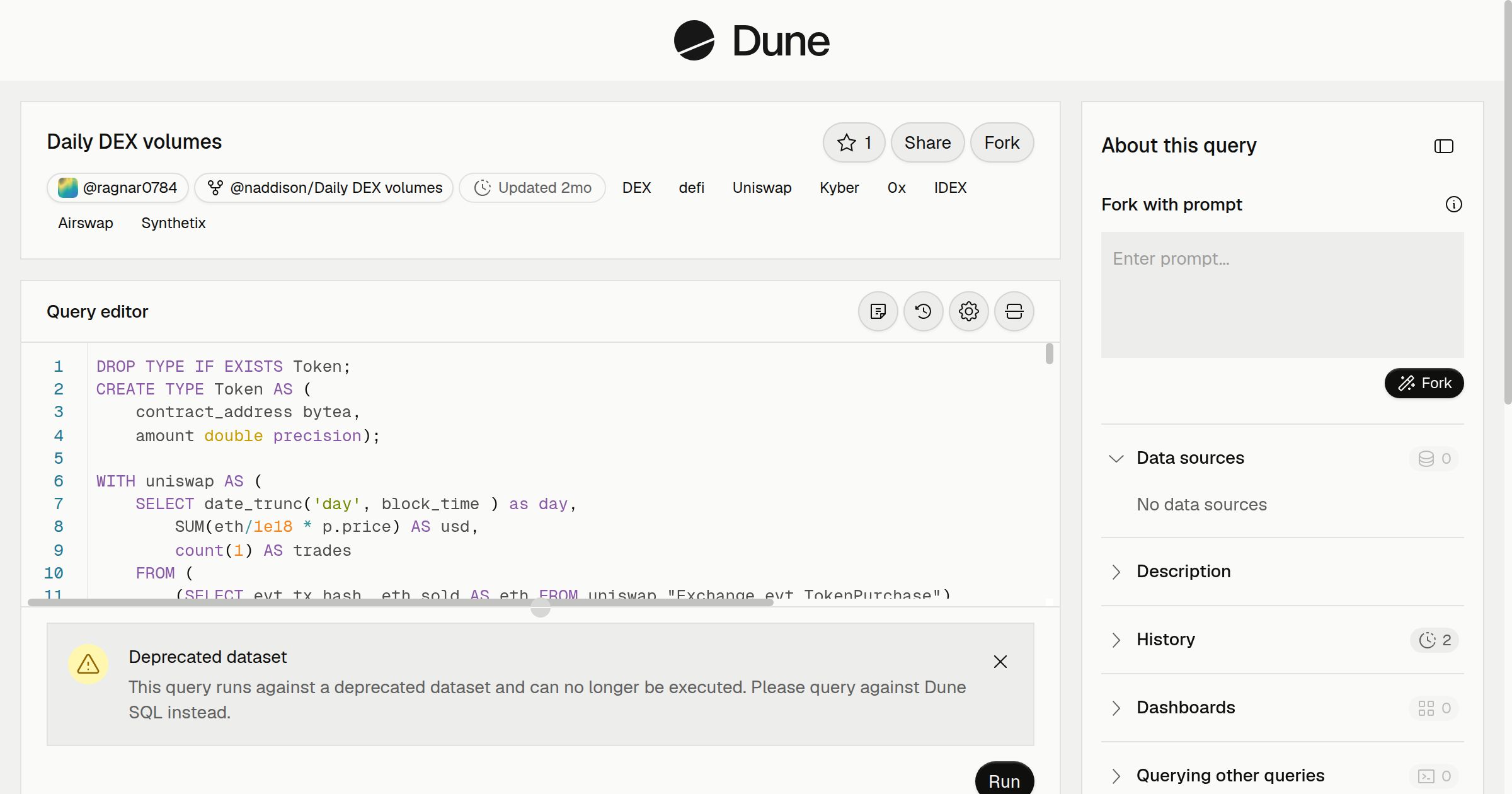Click the fork-source icon beside @naddison
This screenshot has width=1512, height=794.
[215, 188]
